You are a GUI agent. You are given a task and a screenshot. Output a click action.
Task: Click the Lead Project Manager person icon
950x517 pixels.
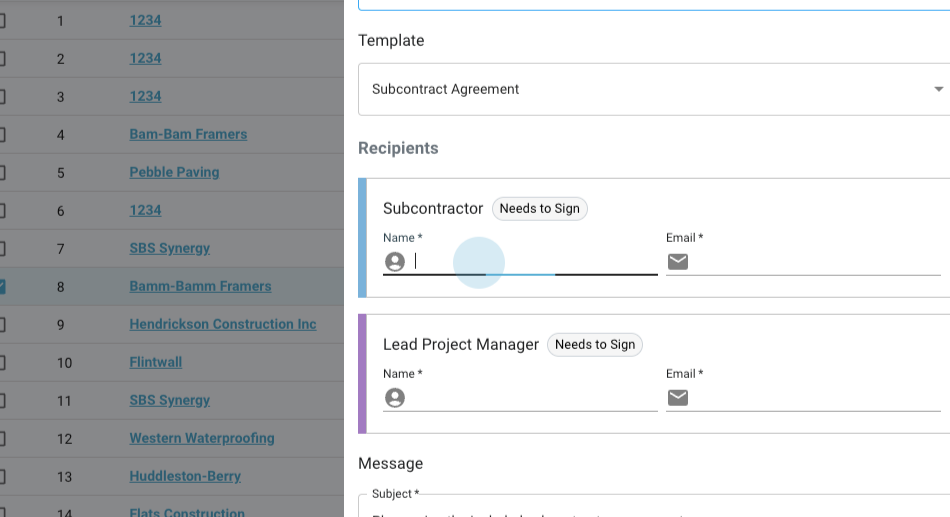pos(395,398)
